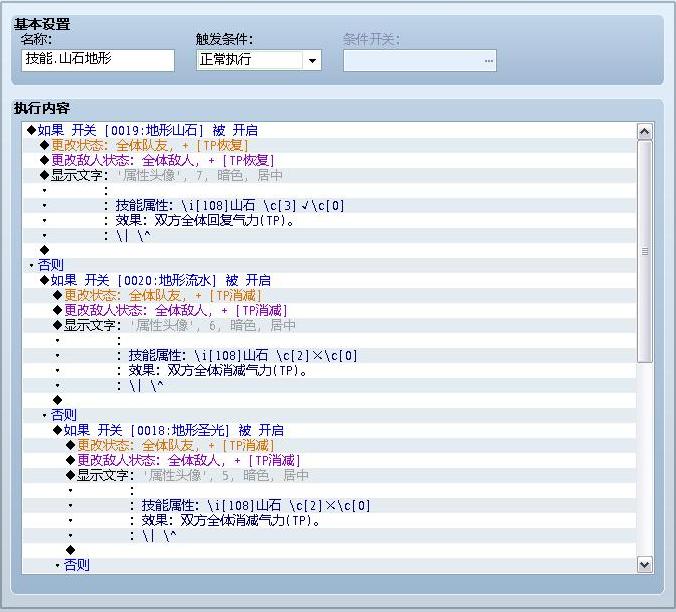Select 显示文字 line with value 6

click(x=329, y=325)
